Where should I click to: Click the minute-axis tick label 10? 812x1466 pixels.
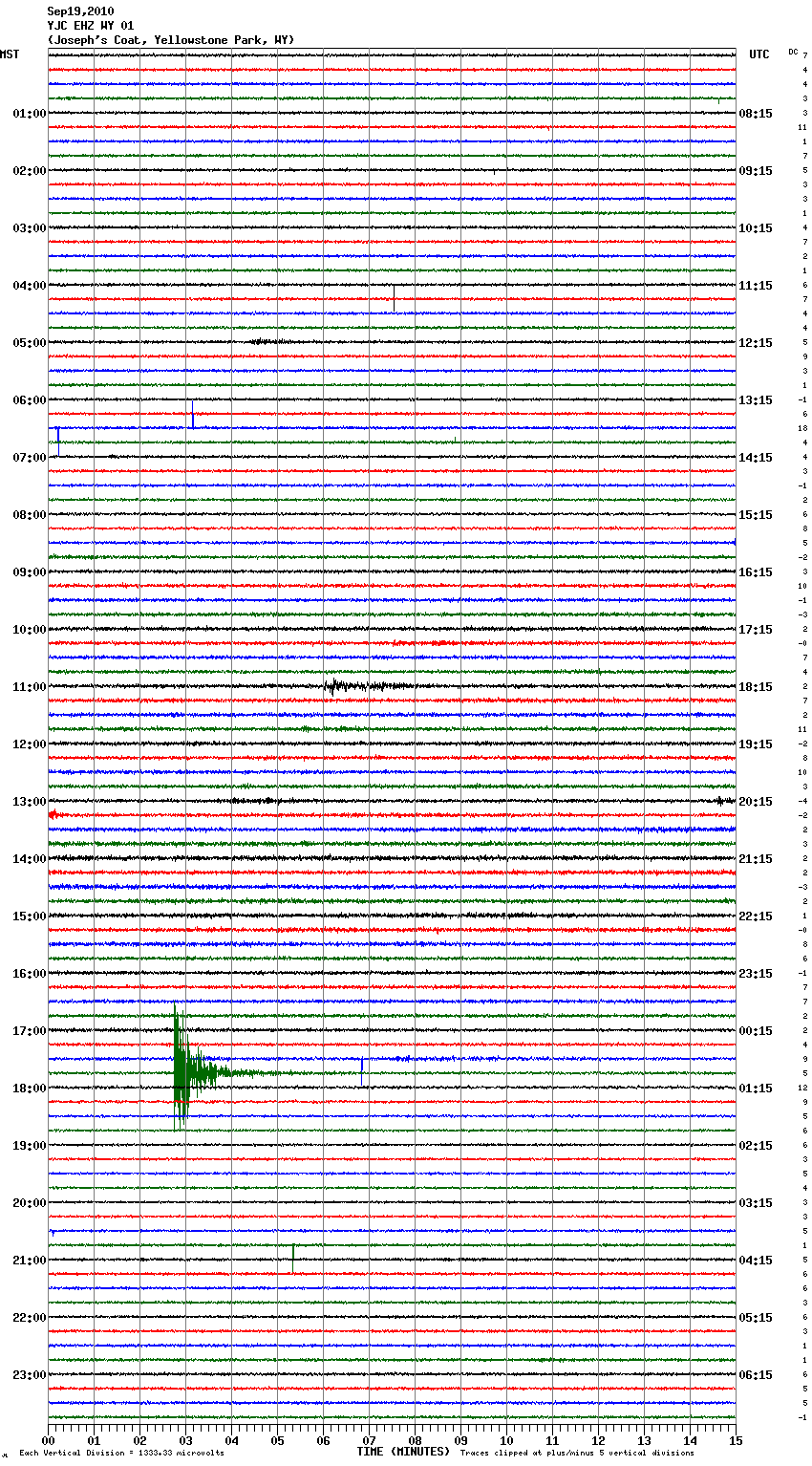click(x=506, y=1440)
